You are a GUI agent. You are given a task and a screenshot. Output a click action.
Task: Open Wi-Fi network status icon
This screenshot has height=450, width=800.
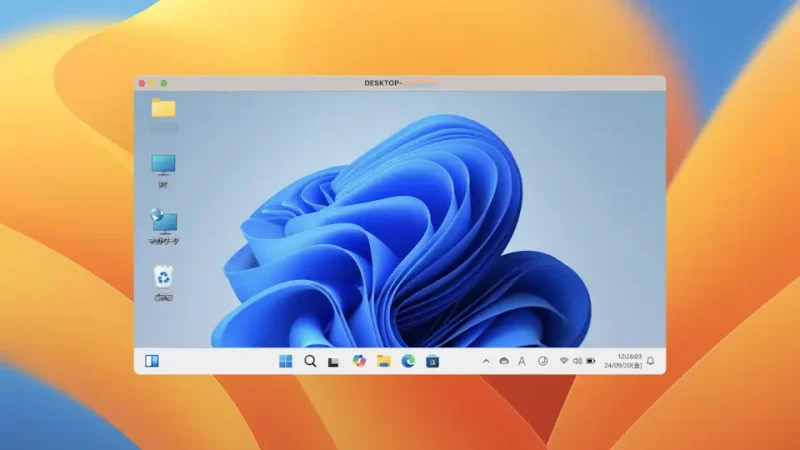tap(564, 361)
